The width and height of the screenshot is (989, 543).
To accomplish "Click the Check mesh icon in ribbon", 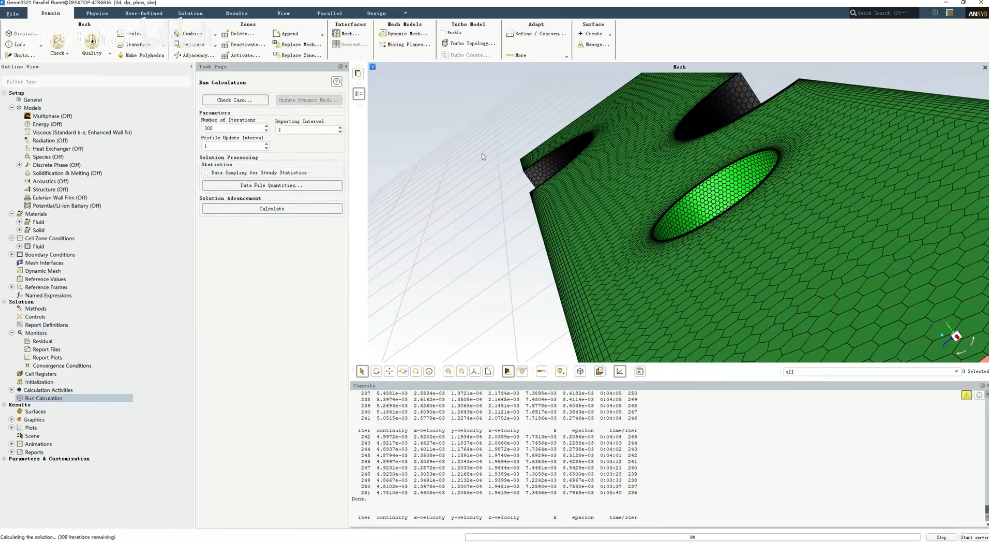I will pyautogui.click(x=57, y=42).
